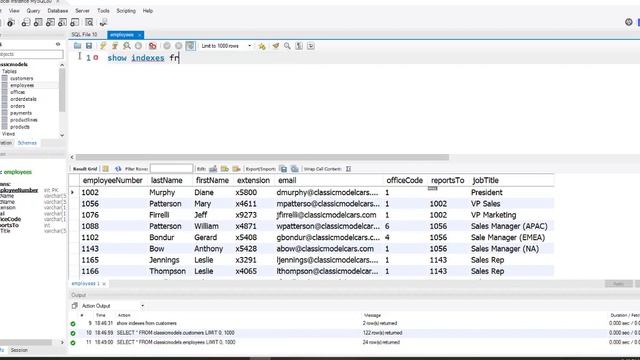The width and height of the screenshot is (640, 360).
Task: Select orderdetails table in schema tree
Action: [23, 99]
